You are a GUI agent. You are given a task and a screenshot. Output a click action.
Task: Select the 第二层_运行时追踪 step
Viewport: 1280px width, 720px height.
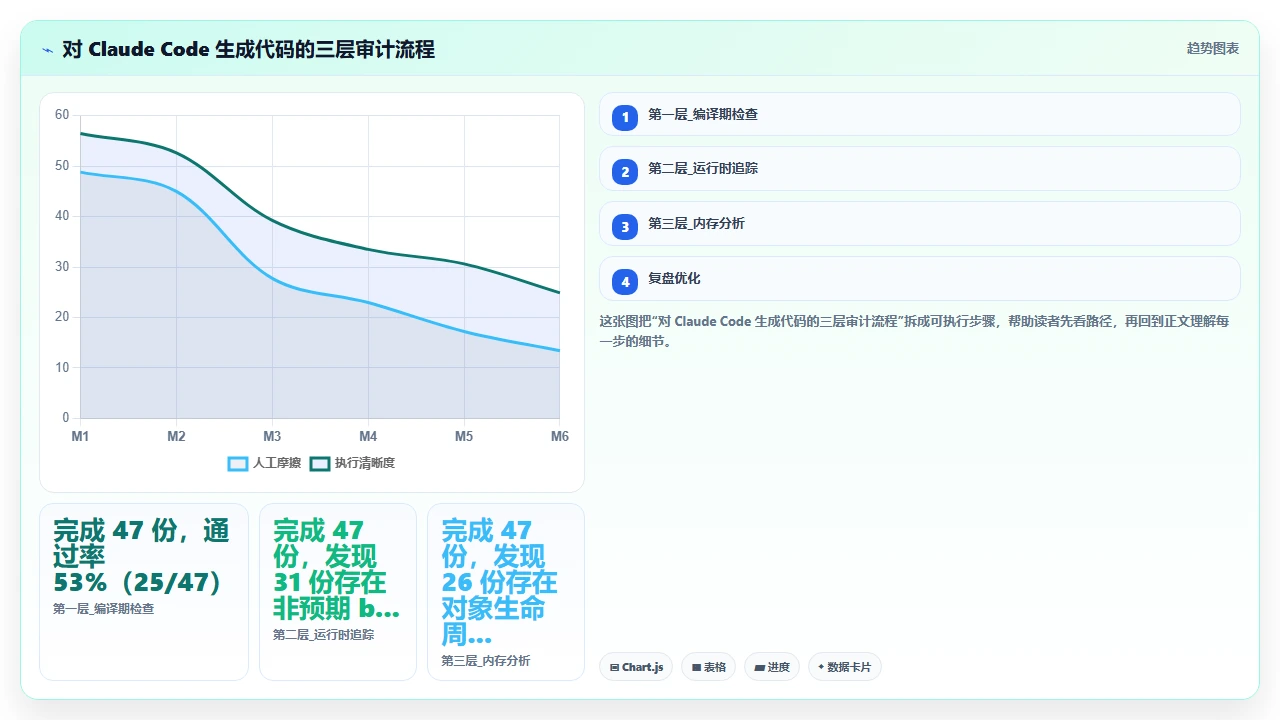pyautogui.click(x=919, y=169)
